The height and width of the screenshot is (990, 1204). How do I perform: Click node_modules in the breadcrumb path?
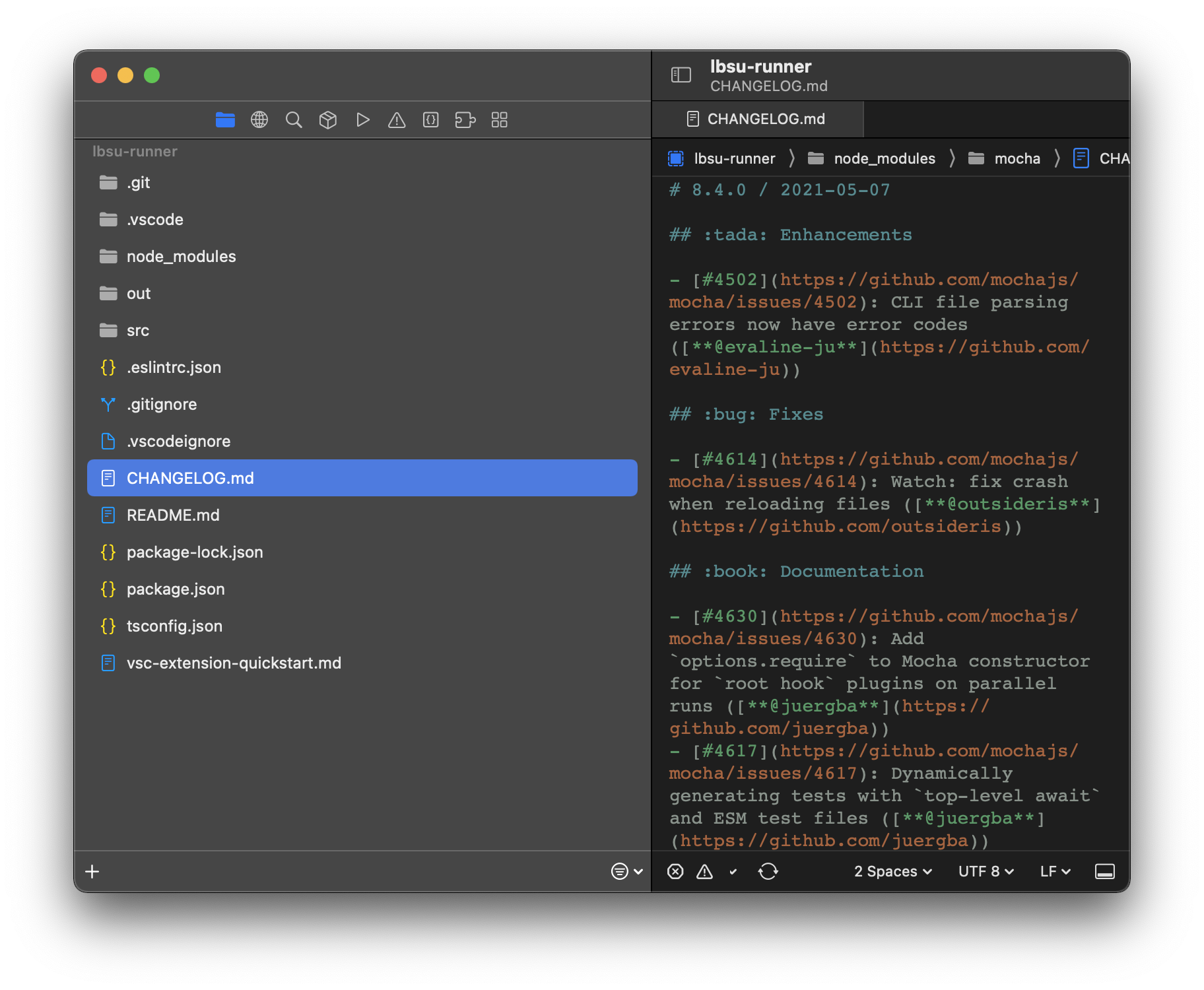885,158
